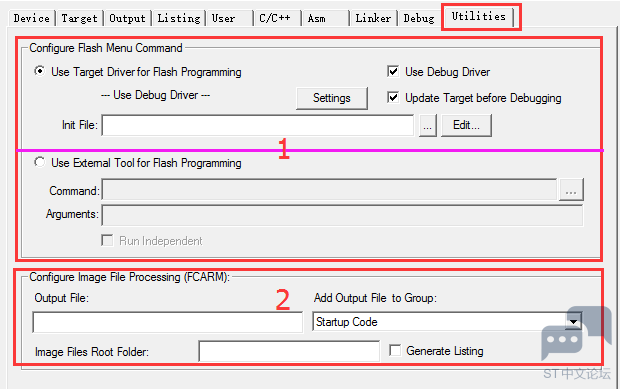Screen dimensions: 620x389
Task: Click the Edit... button for Init File
Action: (466, 125)
